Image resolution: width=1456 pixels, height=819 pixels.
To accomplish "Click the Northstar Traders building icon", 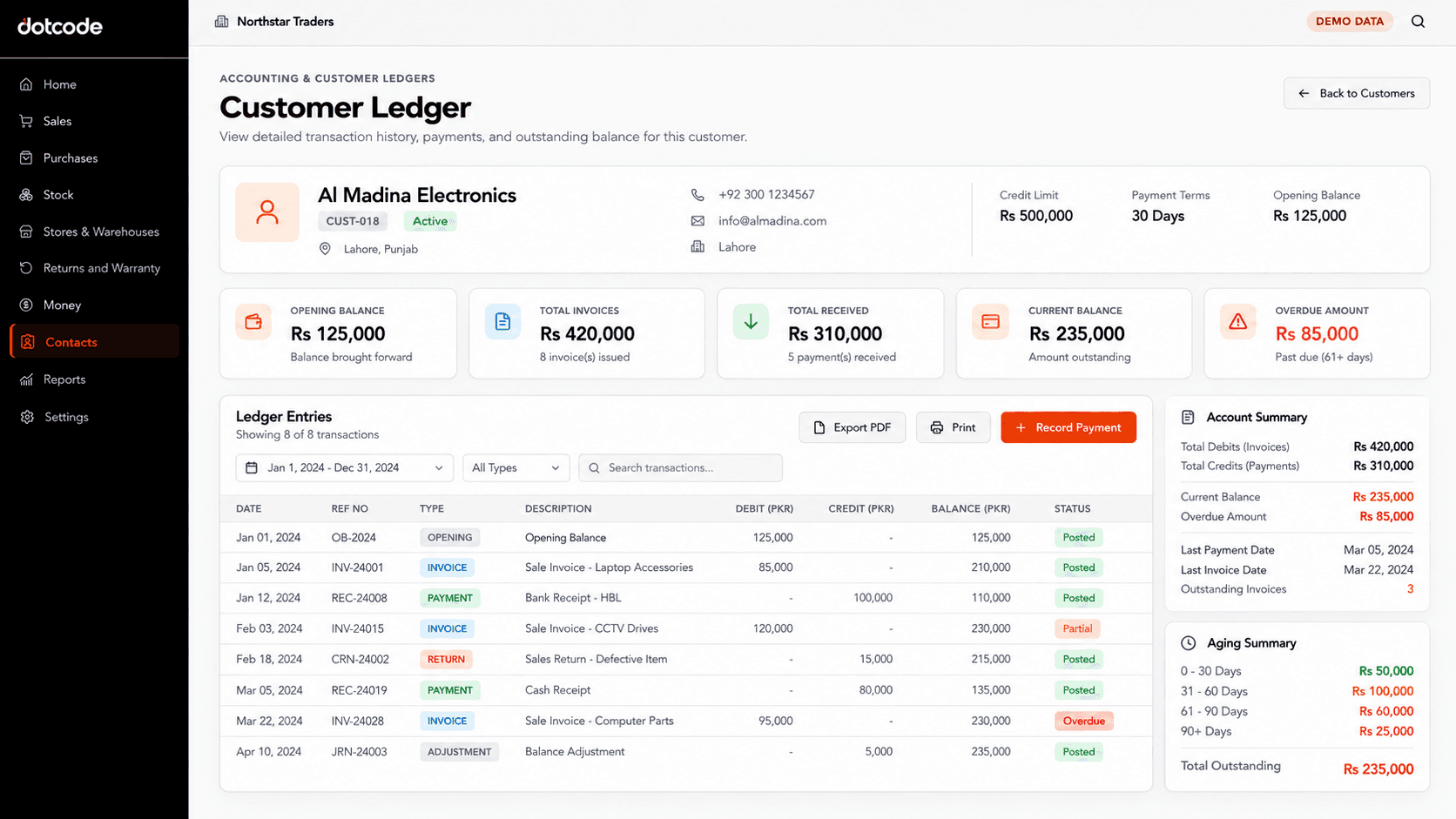I will pos(222,22).
